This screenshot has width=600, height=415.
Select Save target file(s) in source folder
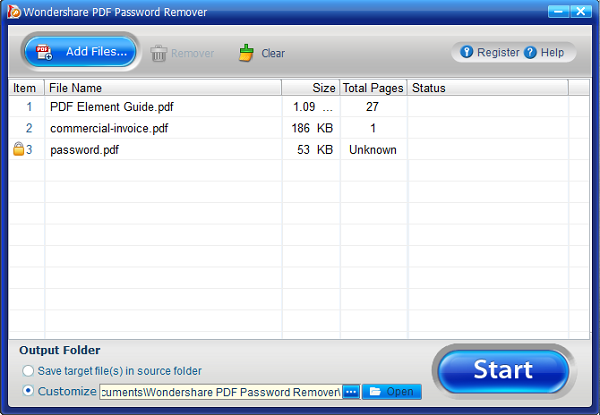click(x=27, y=371)
